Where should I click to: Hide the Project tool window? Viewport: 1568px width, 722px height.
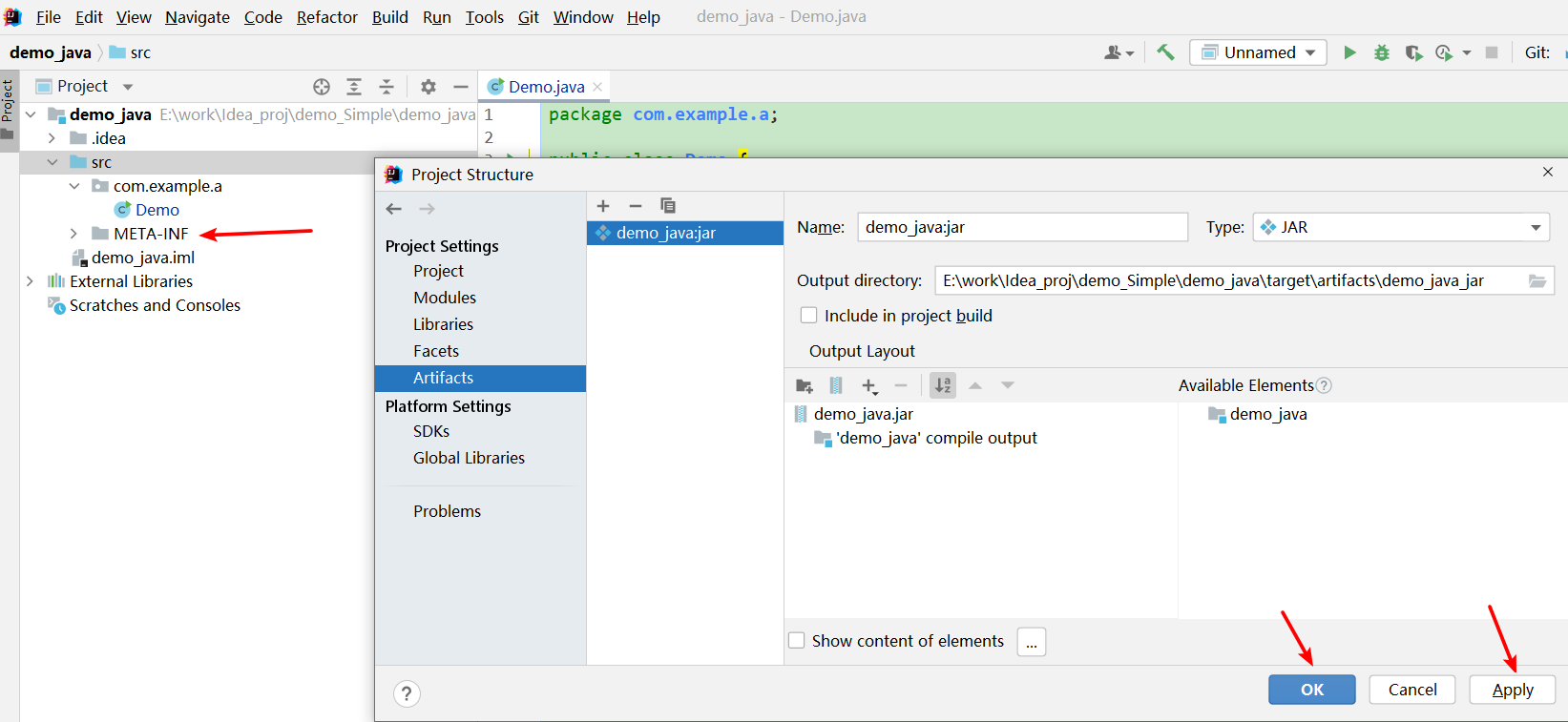tap(461, 87)
